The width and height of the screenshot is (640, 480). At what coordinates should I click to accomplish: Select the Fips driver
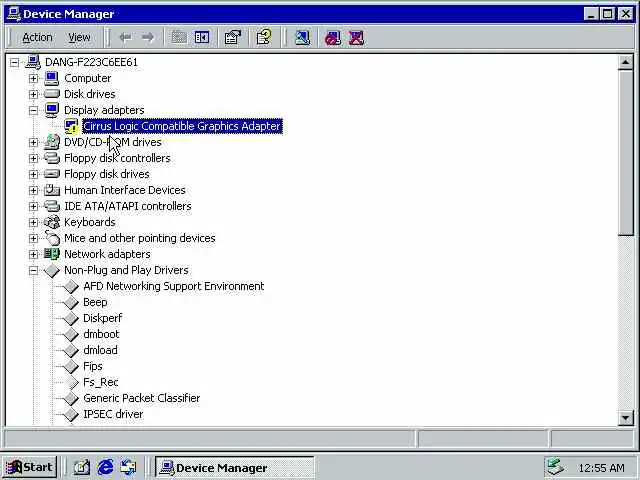(x=93, y=366)
